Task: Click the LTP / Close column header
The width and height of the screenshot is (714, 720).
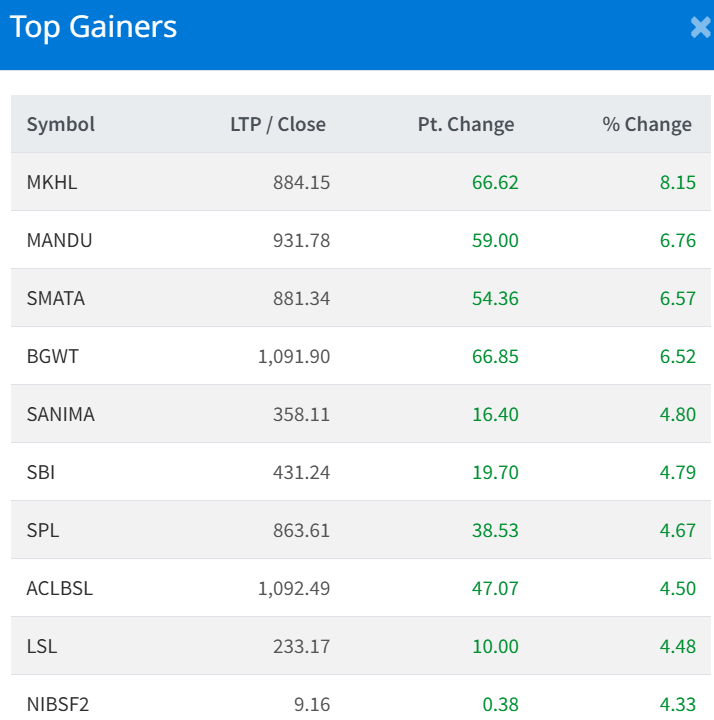Action: click(x=278, y=125)
